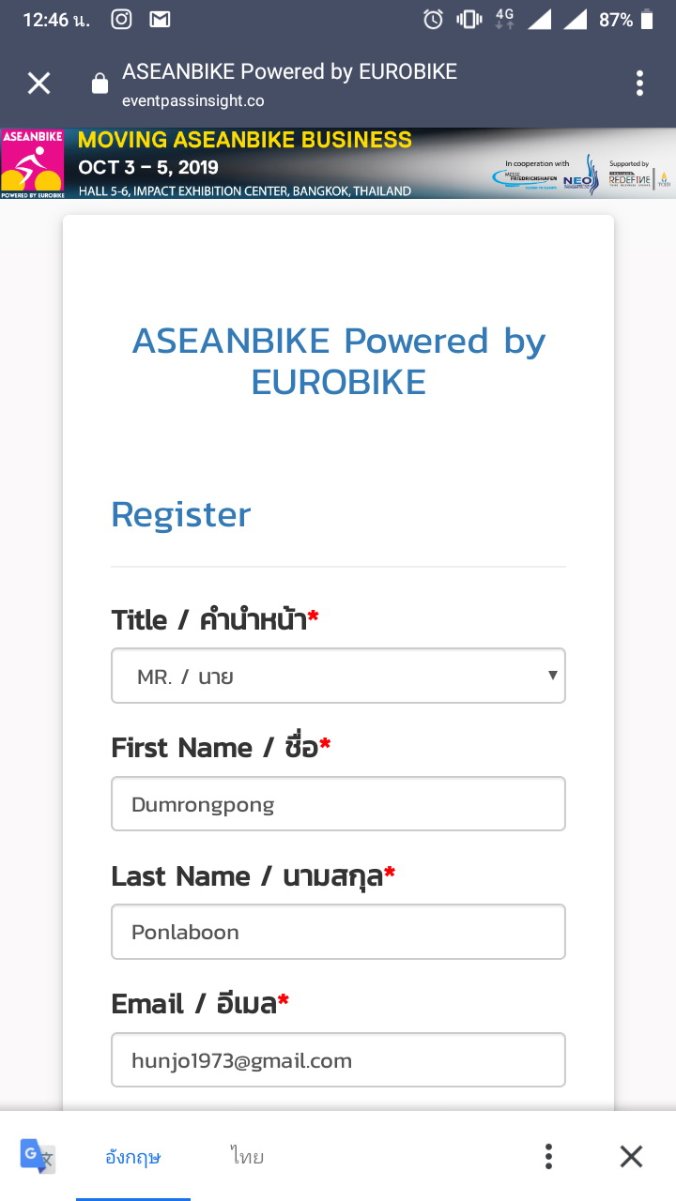The width and height of the screenshot is (676, 1201).
Task: Tap the Gmail notification icon
Action: (x=159, y=19)
